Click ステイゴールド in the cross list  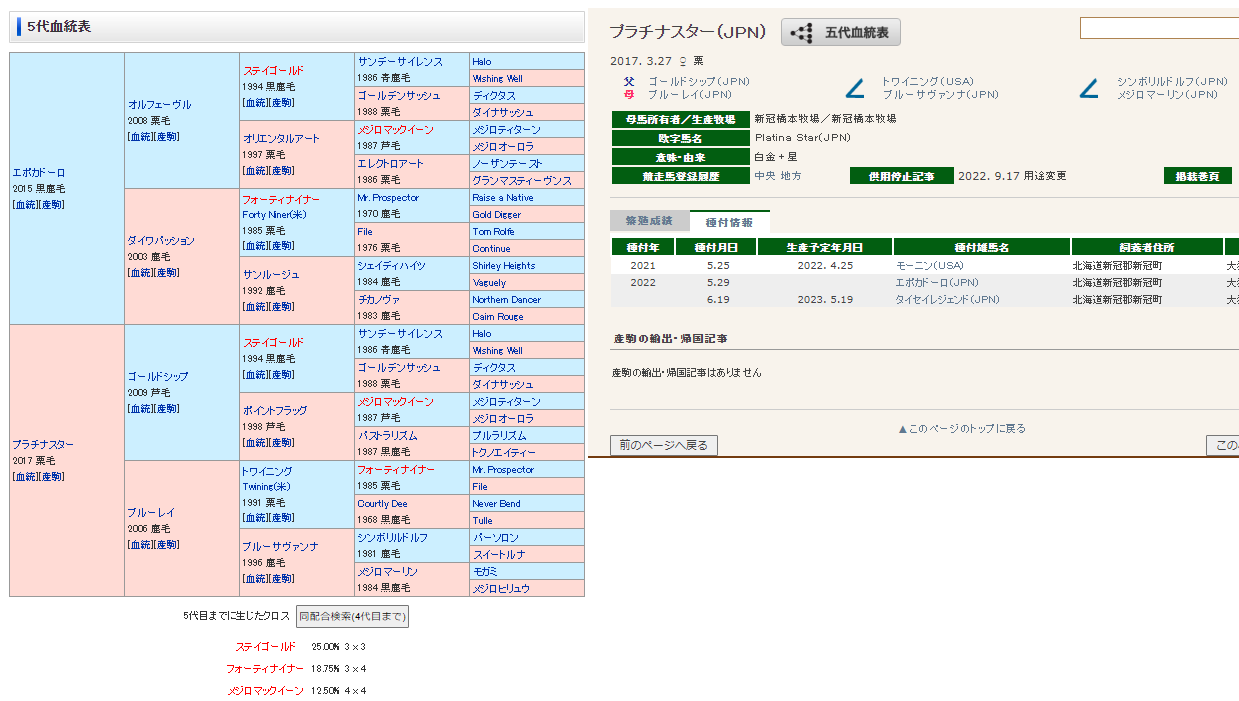click(265, 646)
